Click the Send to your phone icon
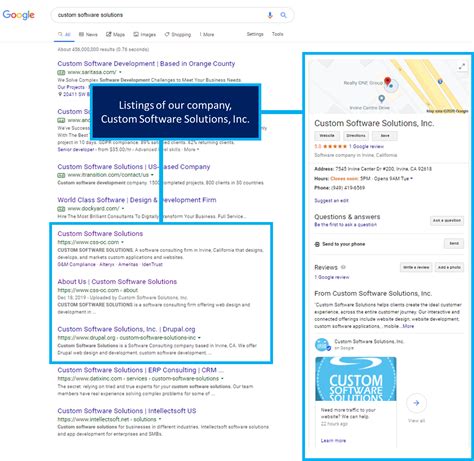Screen dimensions: 474x461 point(317,244)
